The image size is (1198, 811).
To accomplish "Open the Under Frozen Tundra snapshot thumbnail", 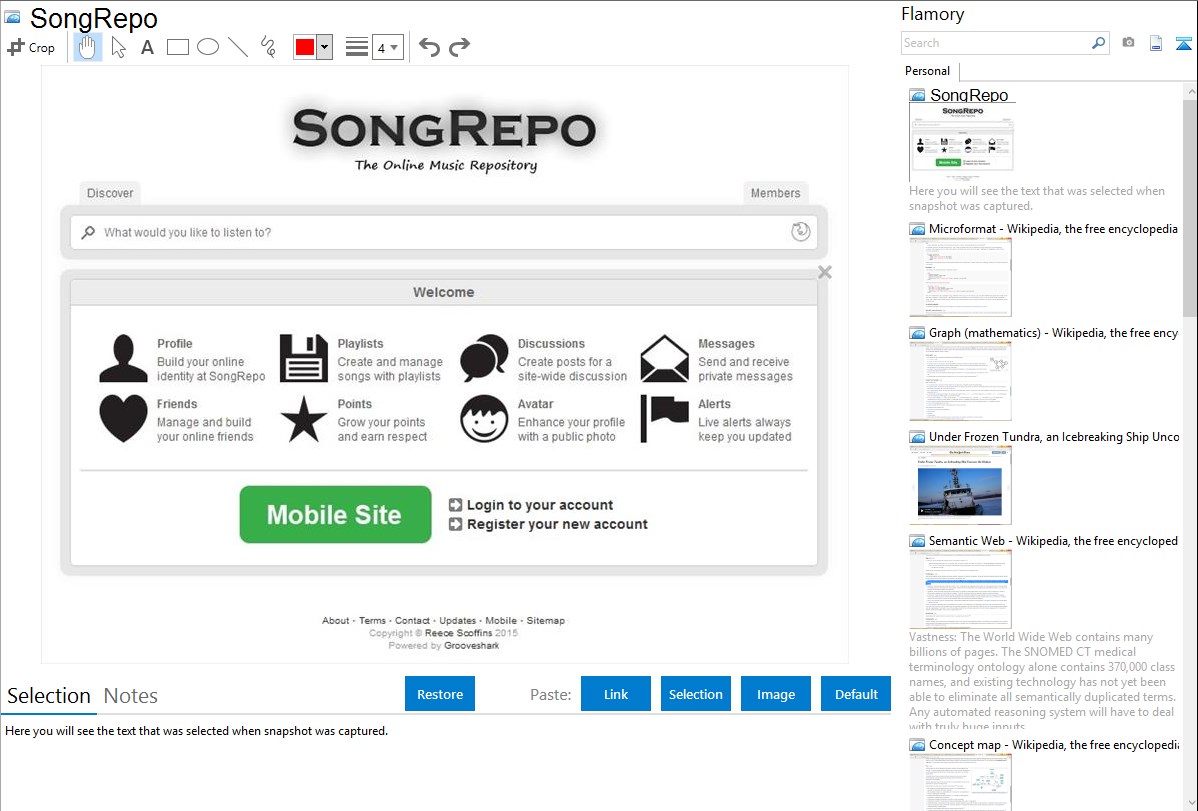I will click(960, 484).
